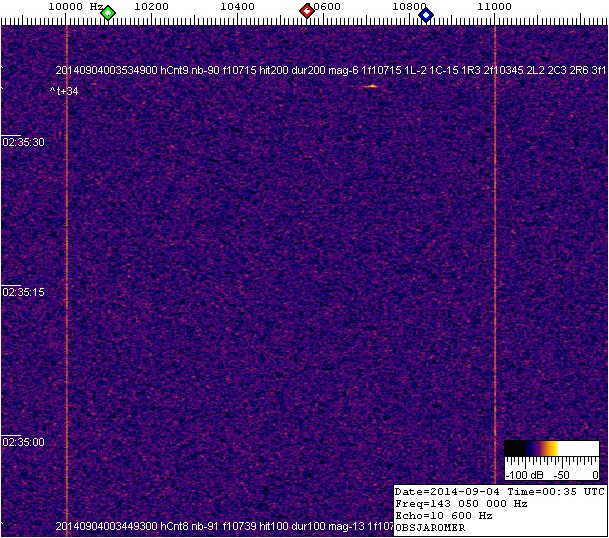
Task: Select the 02:35:15 time marker
Action: point(24,292)
